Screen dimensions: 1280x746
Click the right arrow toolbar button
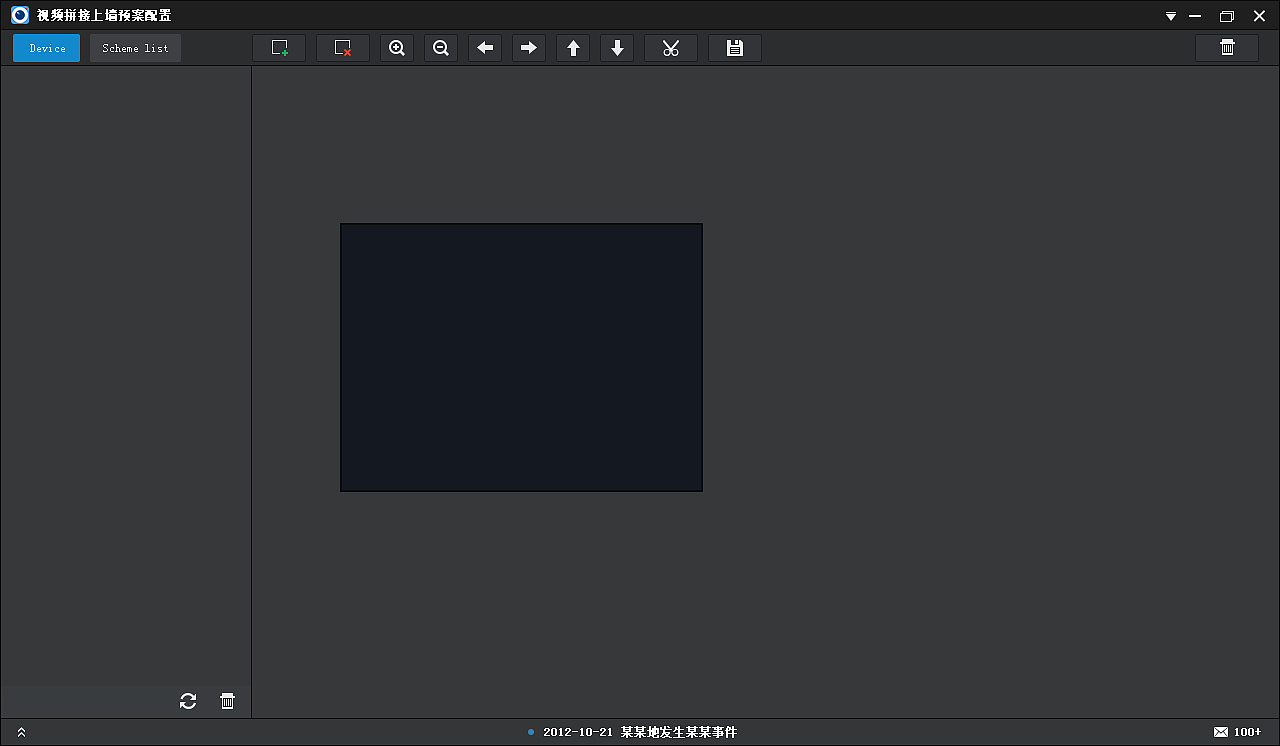point(529,48)
